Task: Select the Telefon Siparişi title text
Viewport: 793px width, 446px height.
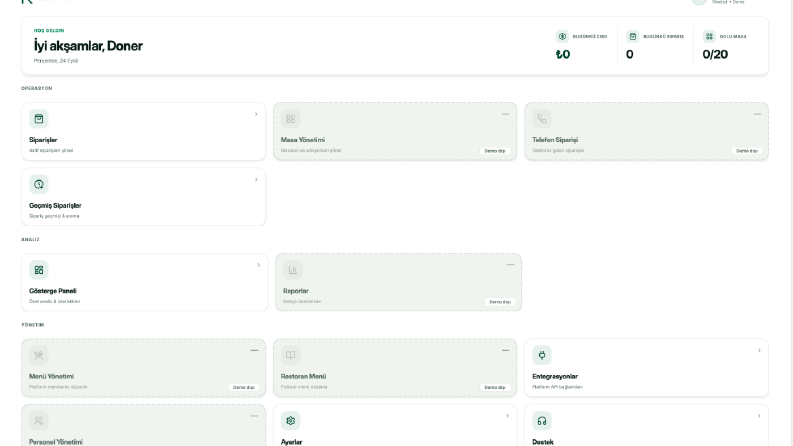Action: (x=555, y=140)
